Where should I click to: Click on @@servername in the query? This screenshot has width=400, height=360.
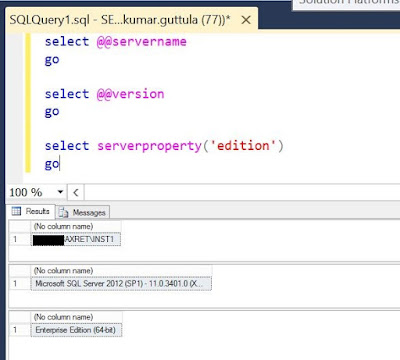(142, 42)
